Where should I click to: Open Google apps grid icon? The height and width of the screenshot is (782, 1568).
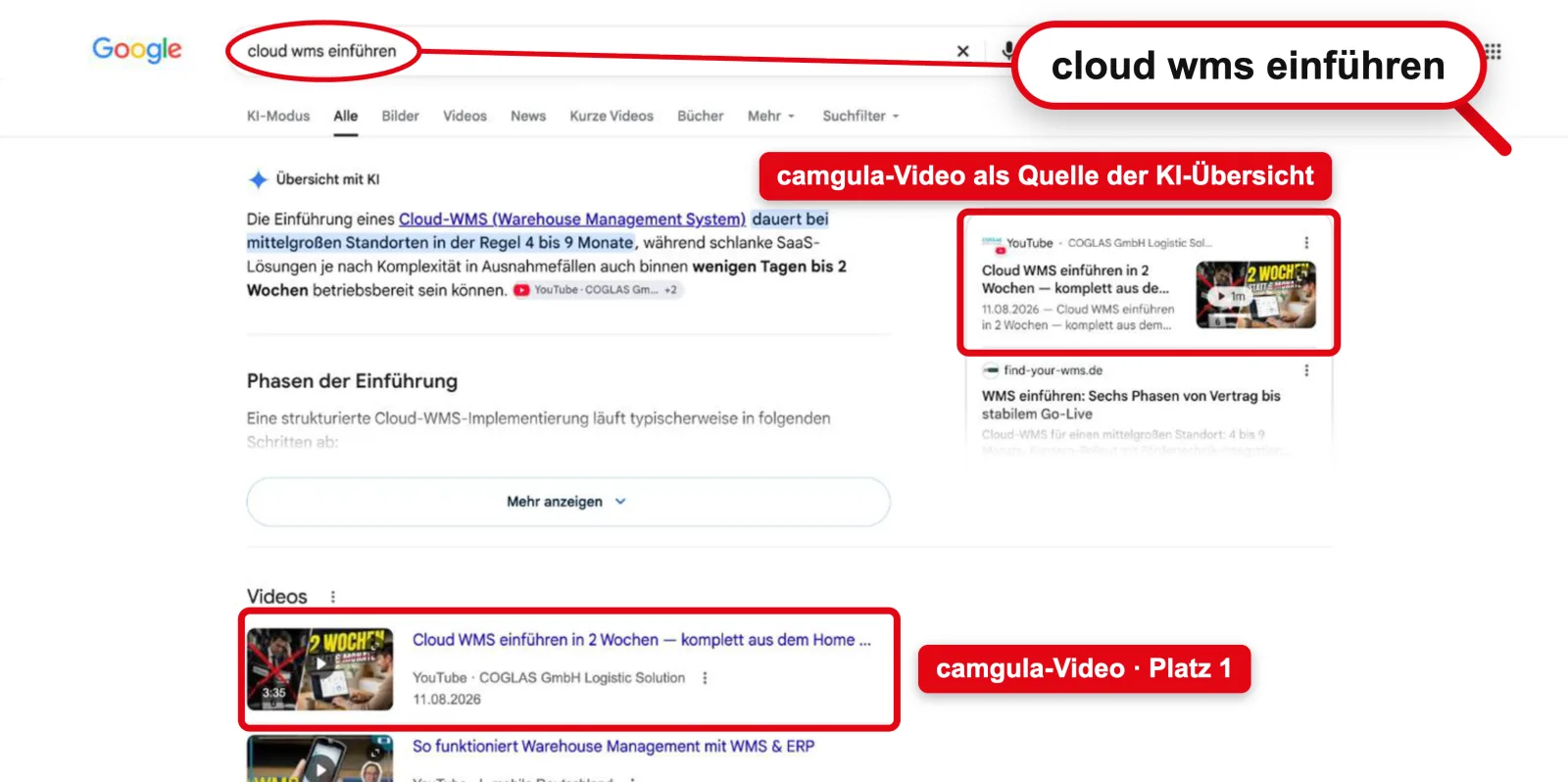click(x=1494, y=51)
